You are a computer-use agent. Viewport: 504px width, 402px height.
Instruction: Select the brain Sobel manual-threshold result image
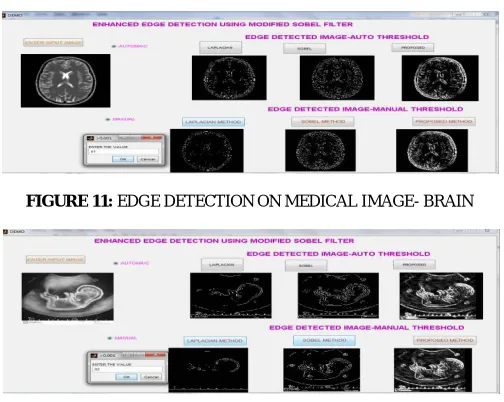click(320, 150)
